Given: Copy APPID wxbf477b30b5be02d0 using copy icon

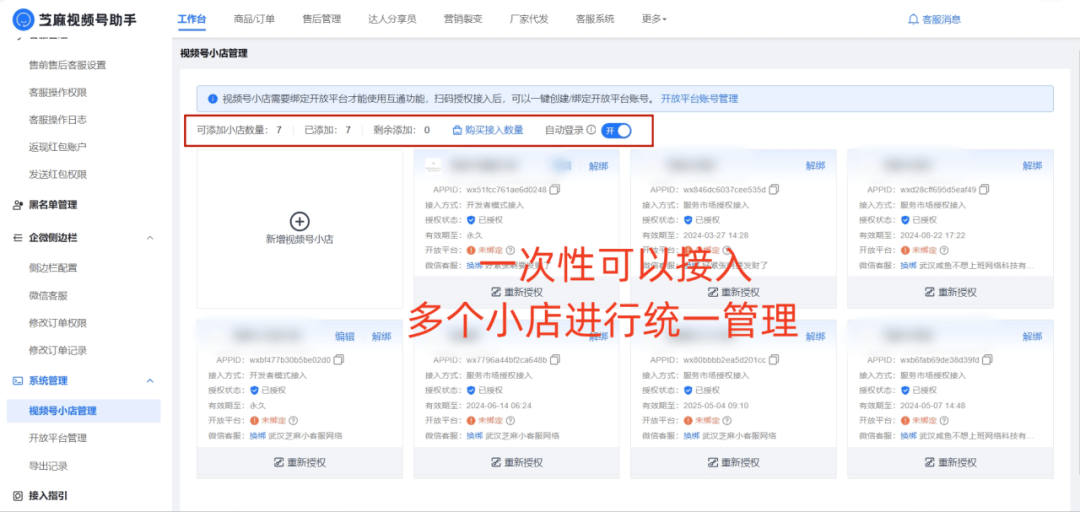Looking at the screenshot, I should (x=338, y=360).
